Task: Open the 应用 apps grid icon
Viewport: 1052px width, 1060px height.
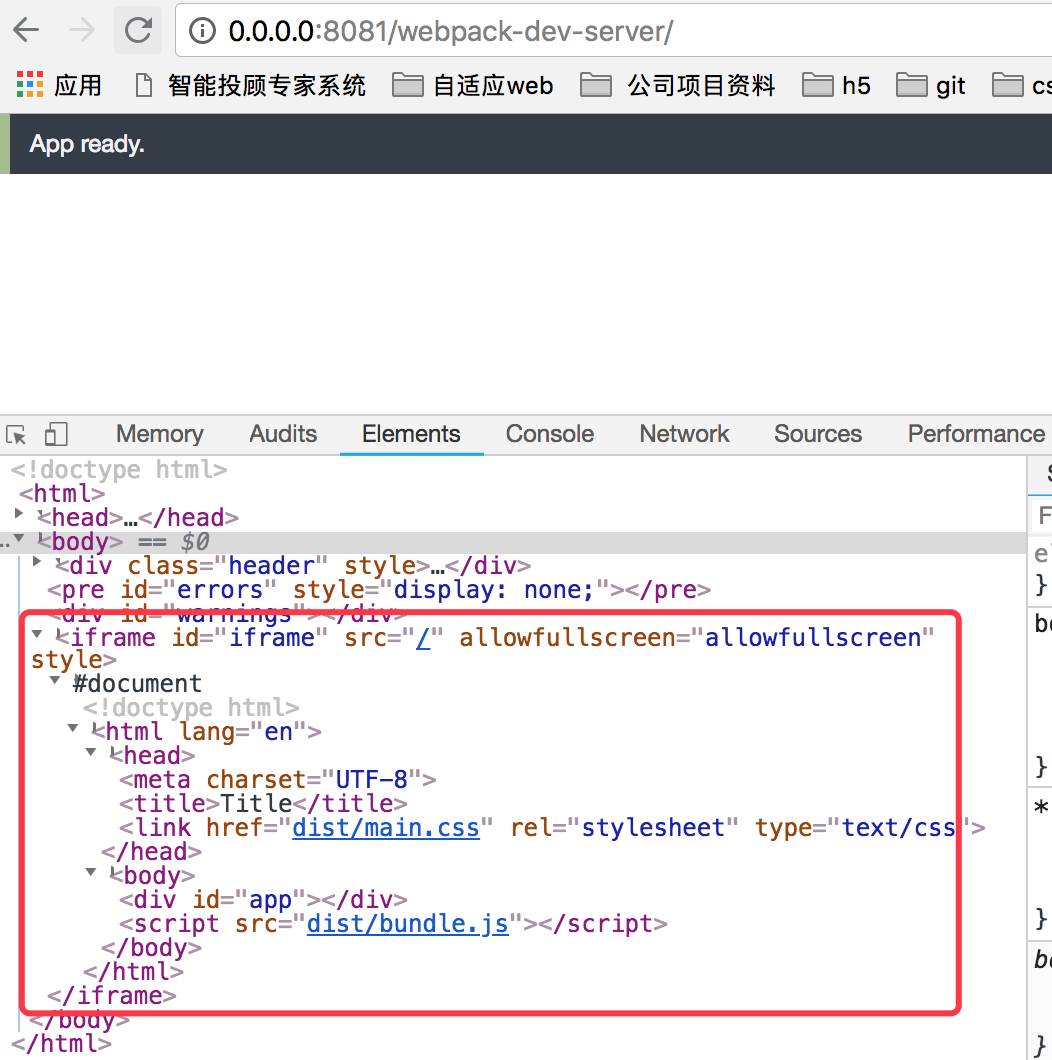Action: point(30,85)
